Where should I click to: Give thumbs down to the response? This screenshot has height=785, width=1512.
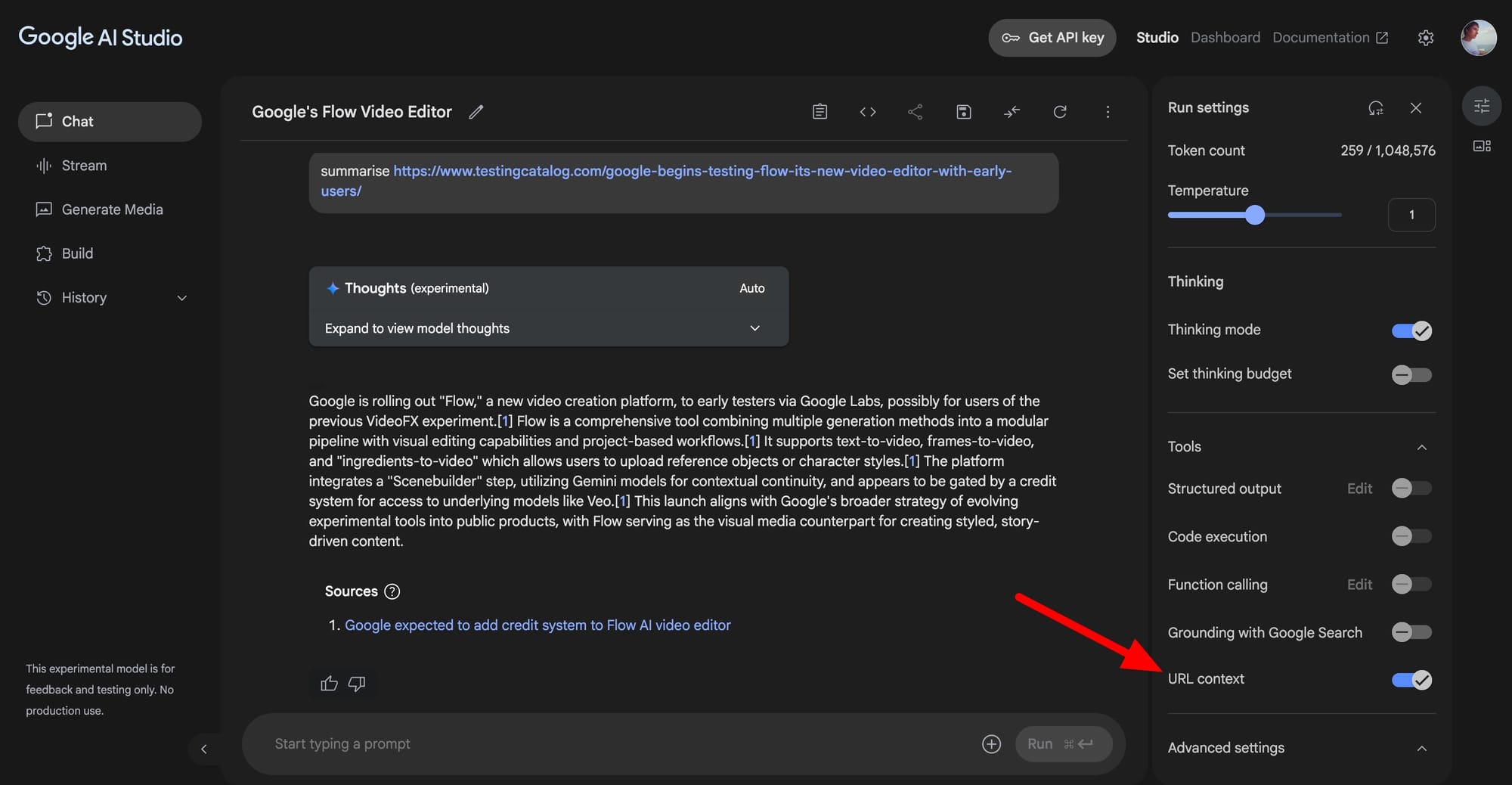tap(357, 684)
